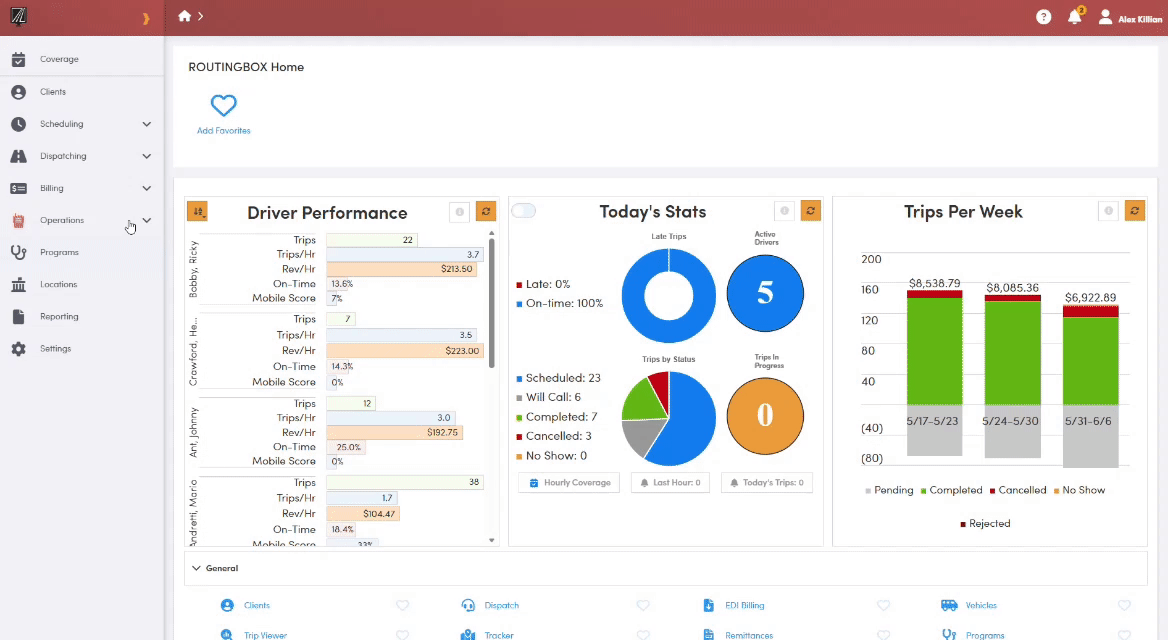Click the Hourly Coverage button
Viewport: 1168px width, 640px height.
click(569, 483)
